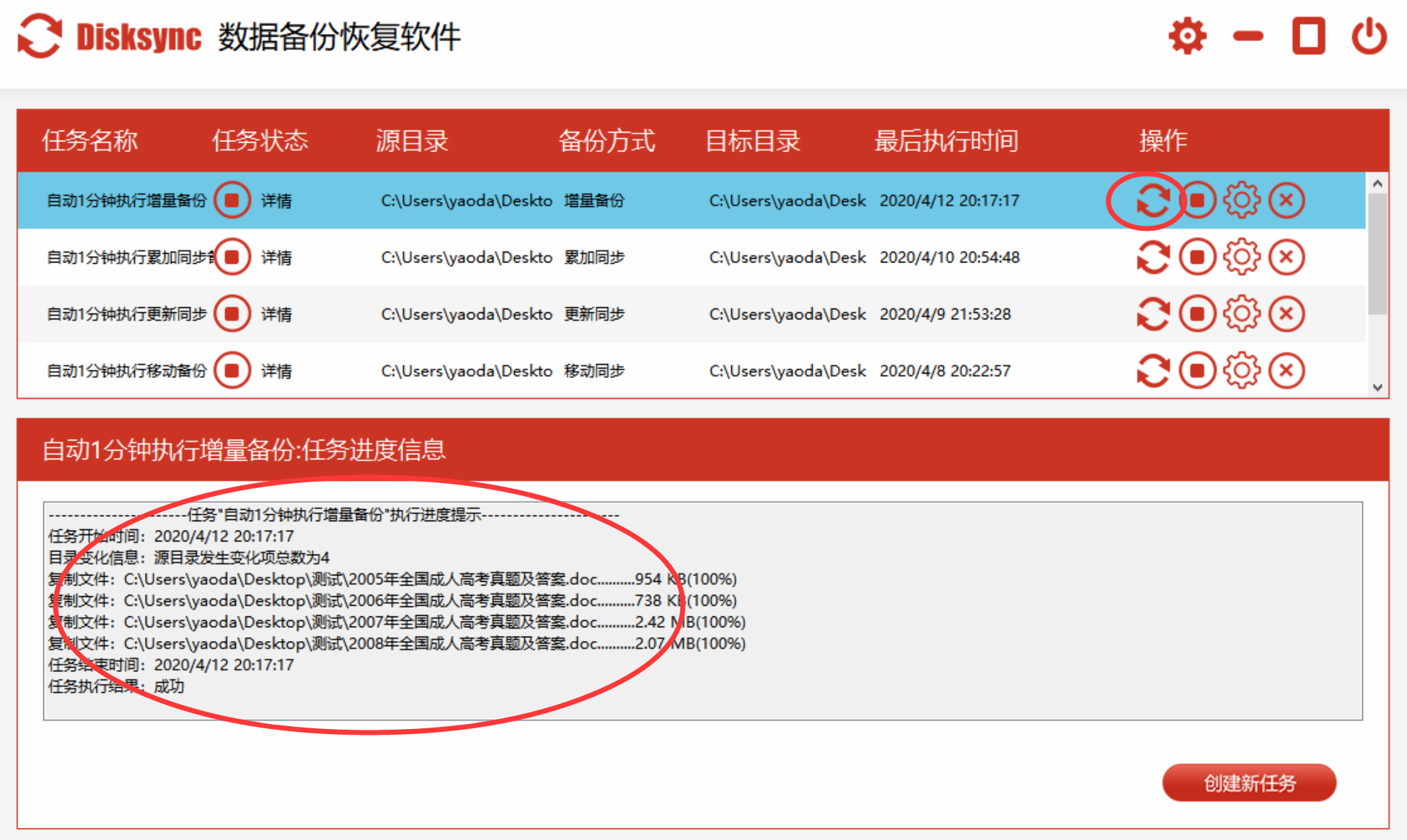Click the 任务开始时间 log line

[x=171, y=536]
